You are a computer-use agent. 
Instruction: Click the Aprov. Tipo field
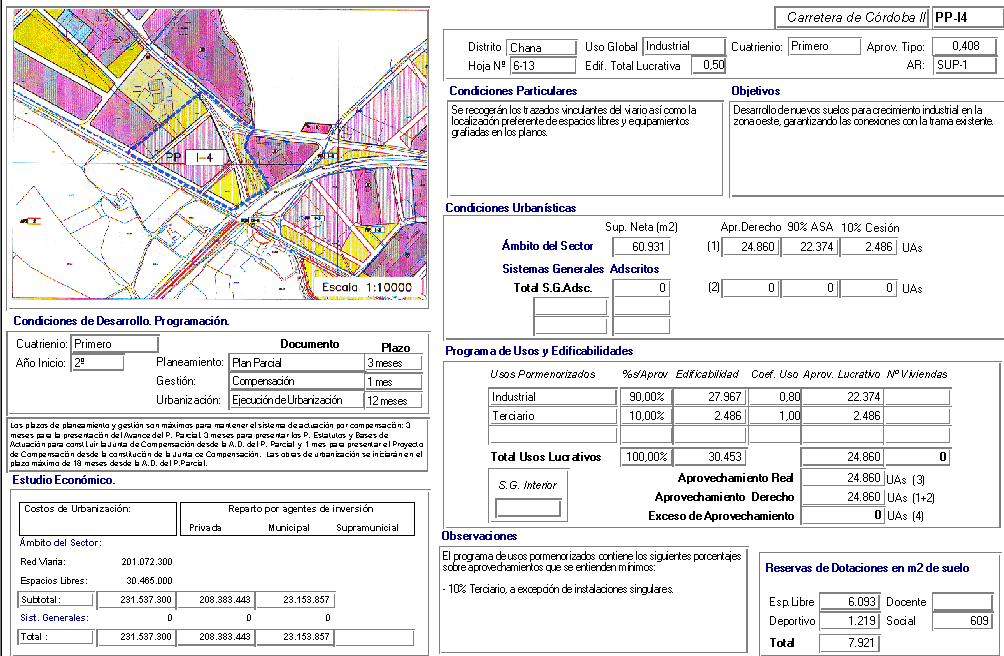tap(964, 46)
